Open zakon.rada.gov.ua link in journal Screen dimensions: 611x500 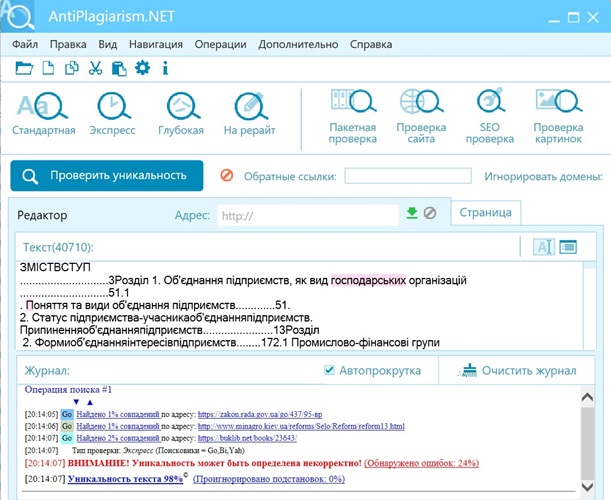(x=260, y=414)
